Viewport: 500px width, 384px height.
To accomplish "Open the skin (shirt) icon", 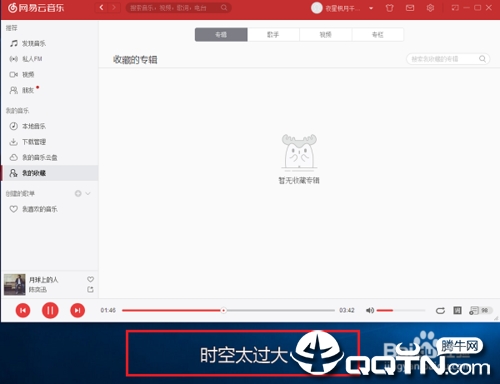I will 389,8.
